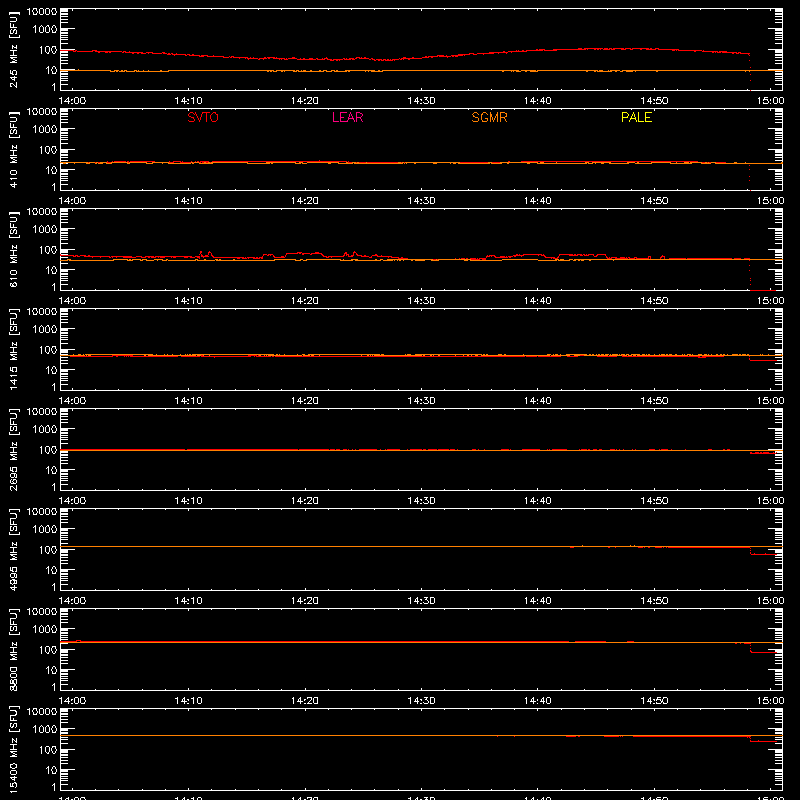Click the 10000 y-tick on the 245 MHz plot
This screenshot has width=800, height=800.
[42, 12]
